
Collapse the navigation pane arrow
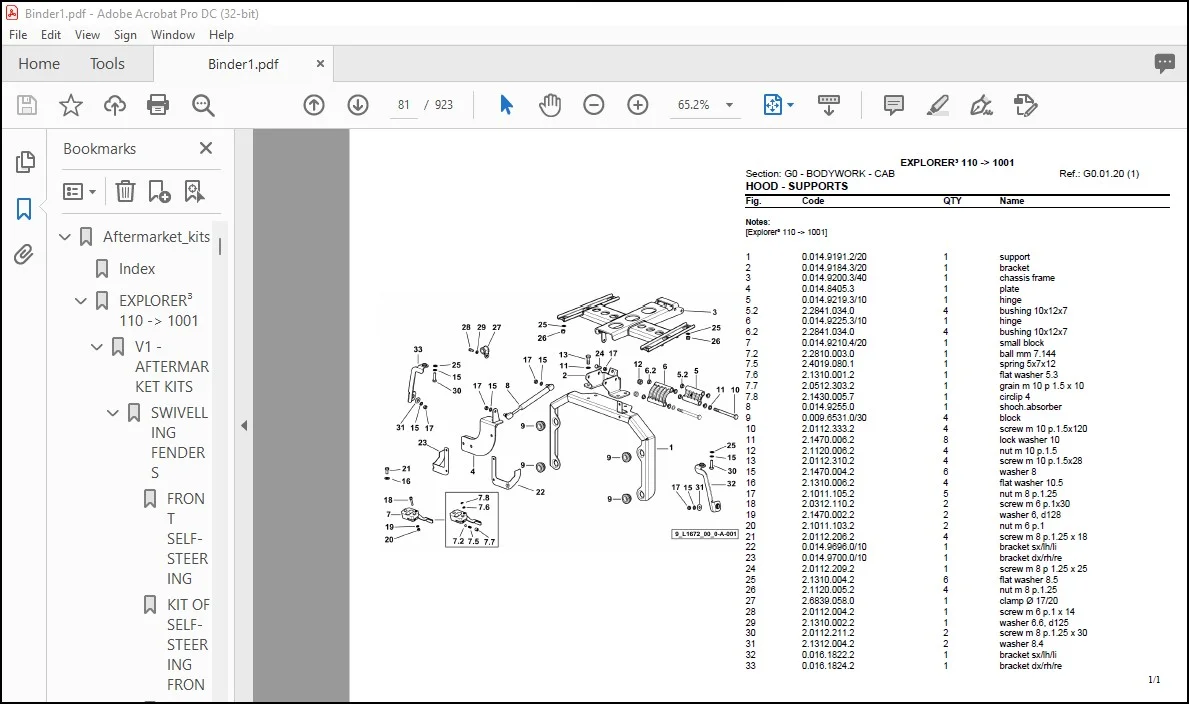[x=244, y=426]
